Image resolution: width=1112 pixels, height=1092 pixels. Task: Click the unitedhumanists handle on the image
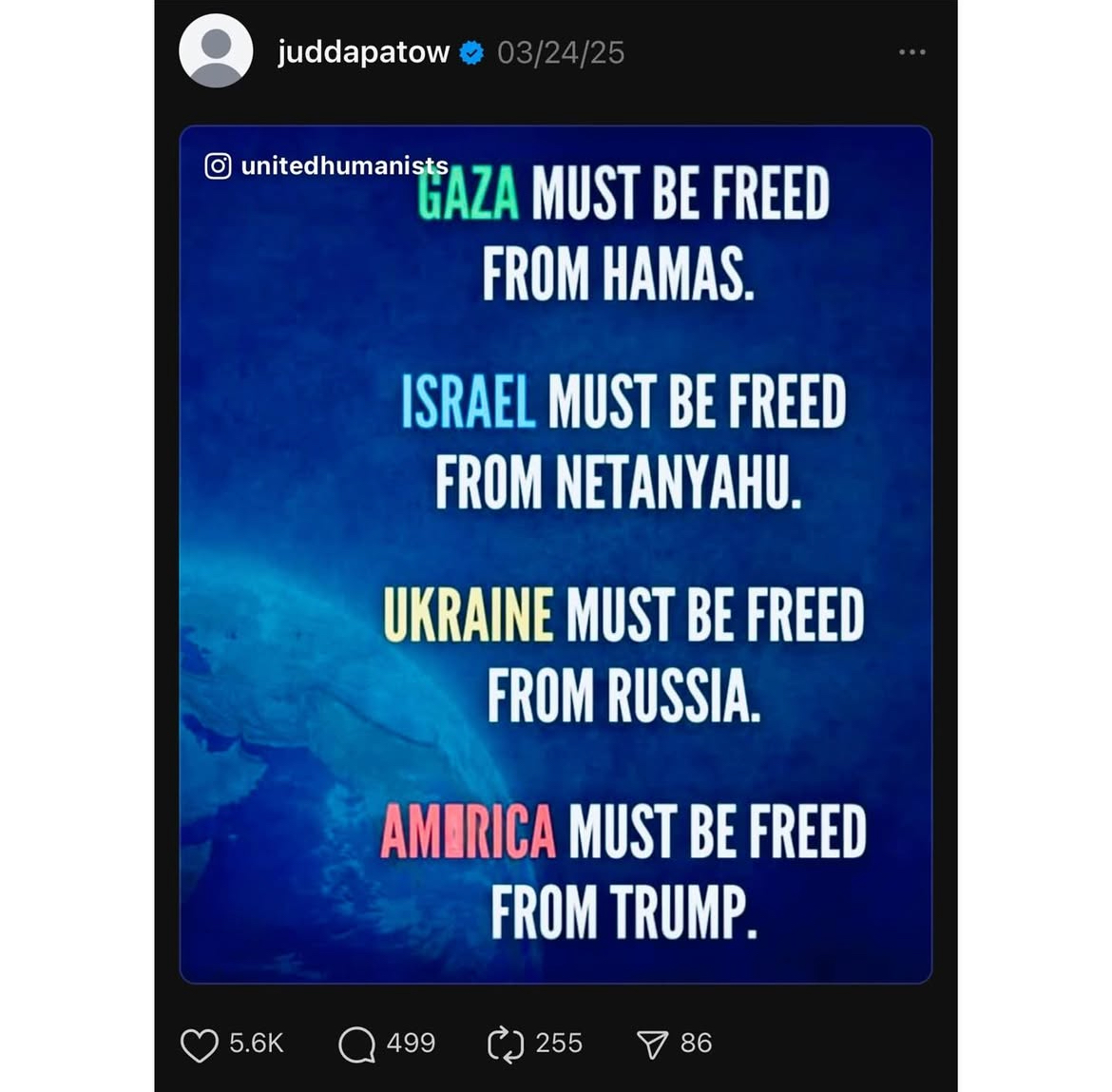[345, 166]
